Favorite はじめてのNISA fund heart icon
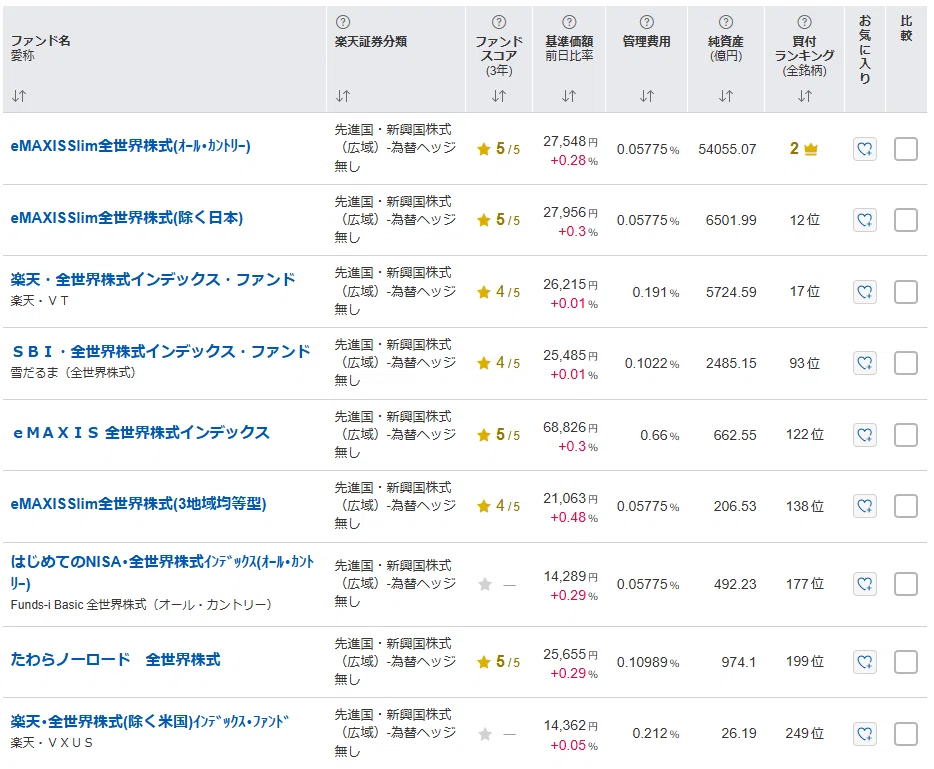Viewport: 934px width, 769px height. 865,584
